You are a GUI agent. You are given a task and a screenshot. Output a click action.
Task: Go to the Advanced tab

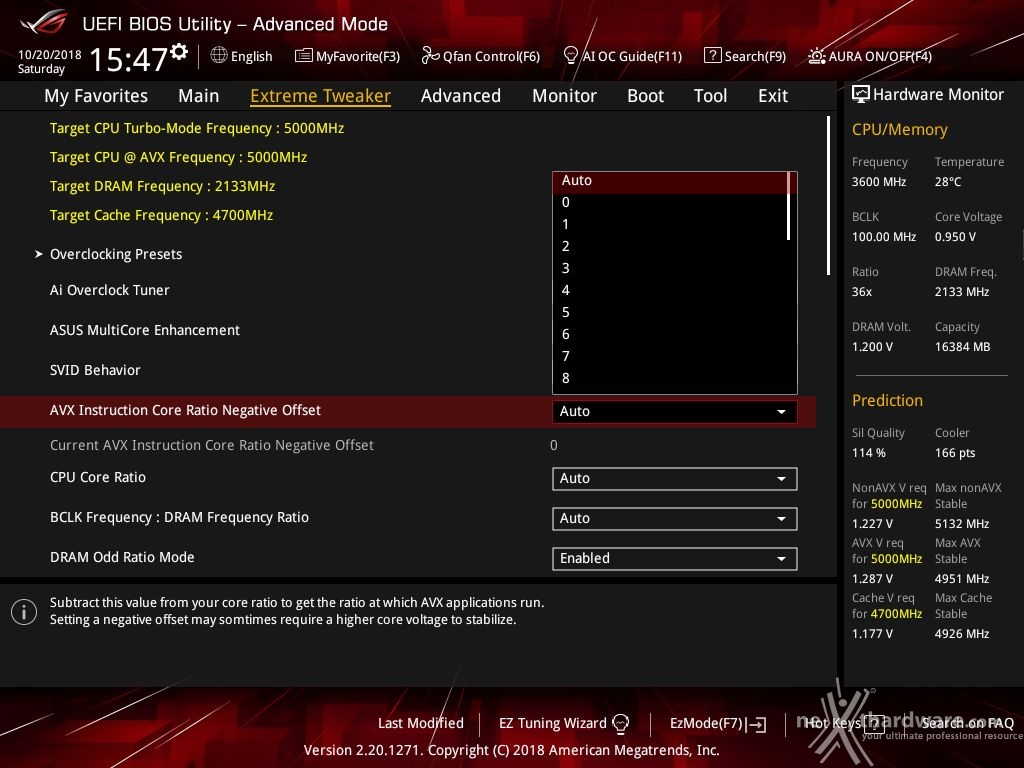click(x=461, y=96)
